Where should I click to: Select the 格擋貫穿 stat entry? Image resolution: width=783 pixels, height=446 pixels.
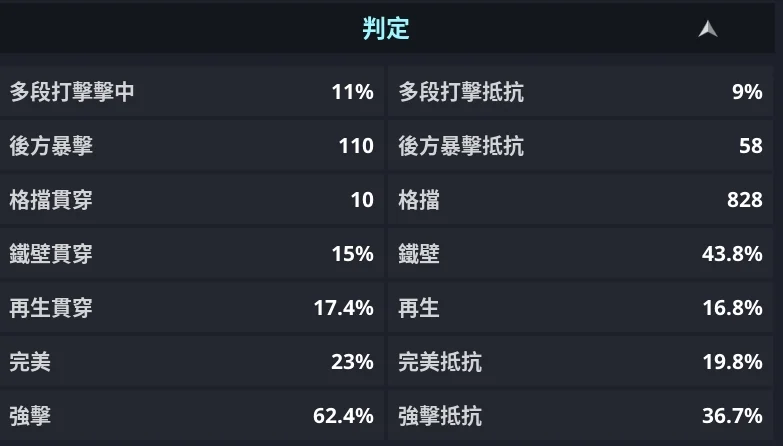[x=191, y=200]
